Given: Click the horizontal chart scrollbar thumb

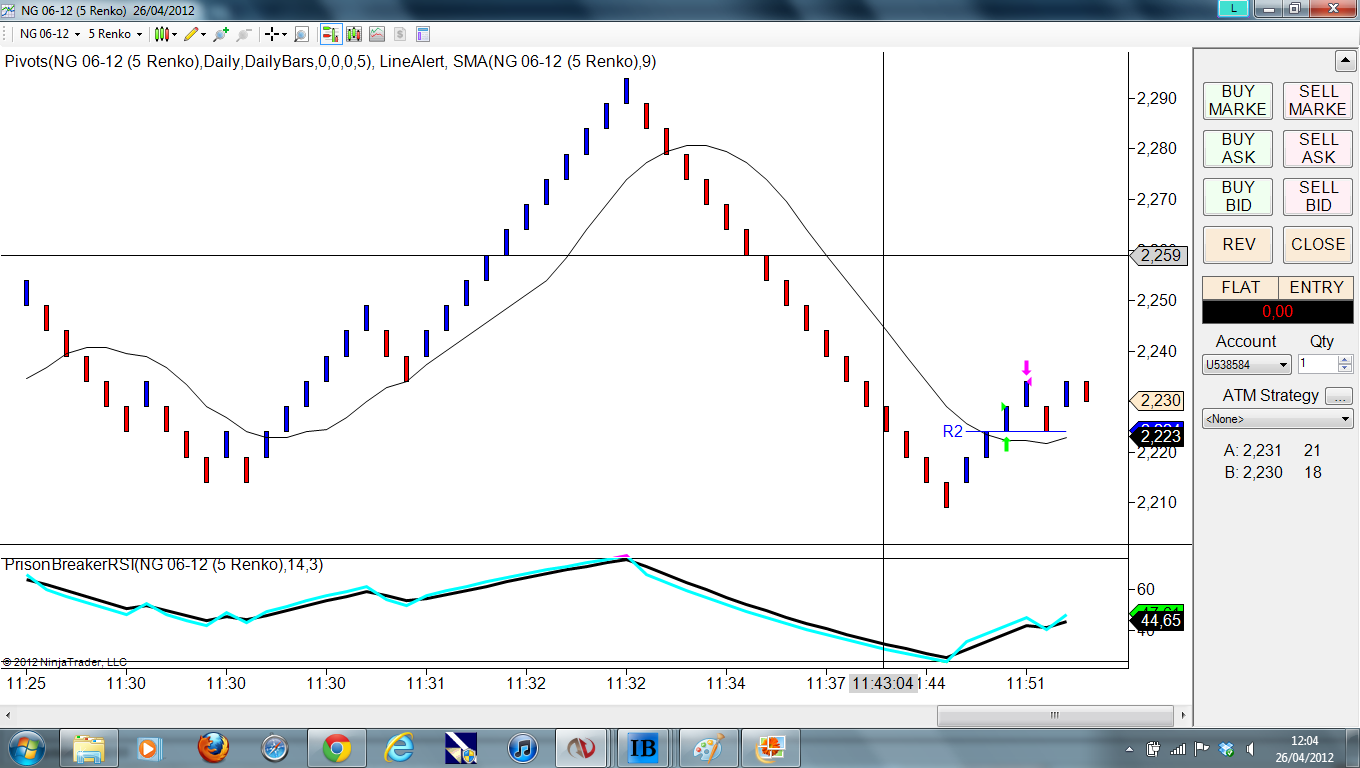Looking at the screenshot, I should pyautogui.click(x=1054, y=716).
